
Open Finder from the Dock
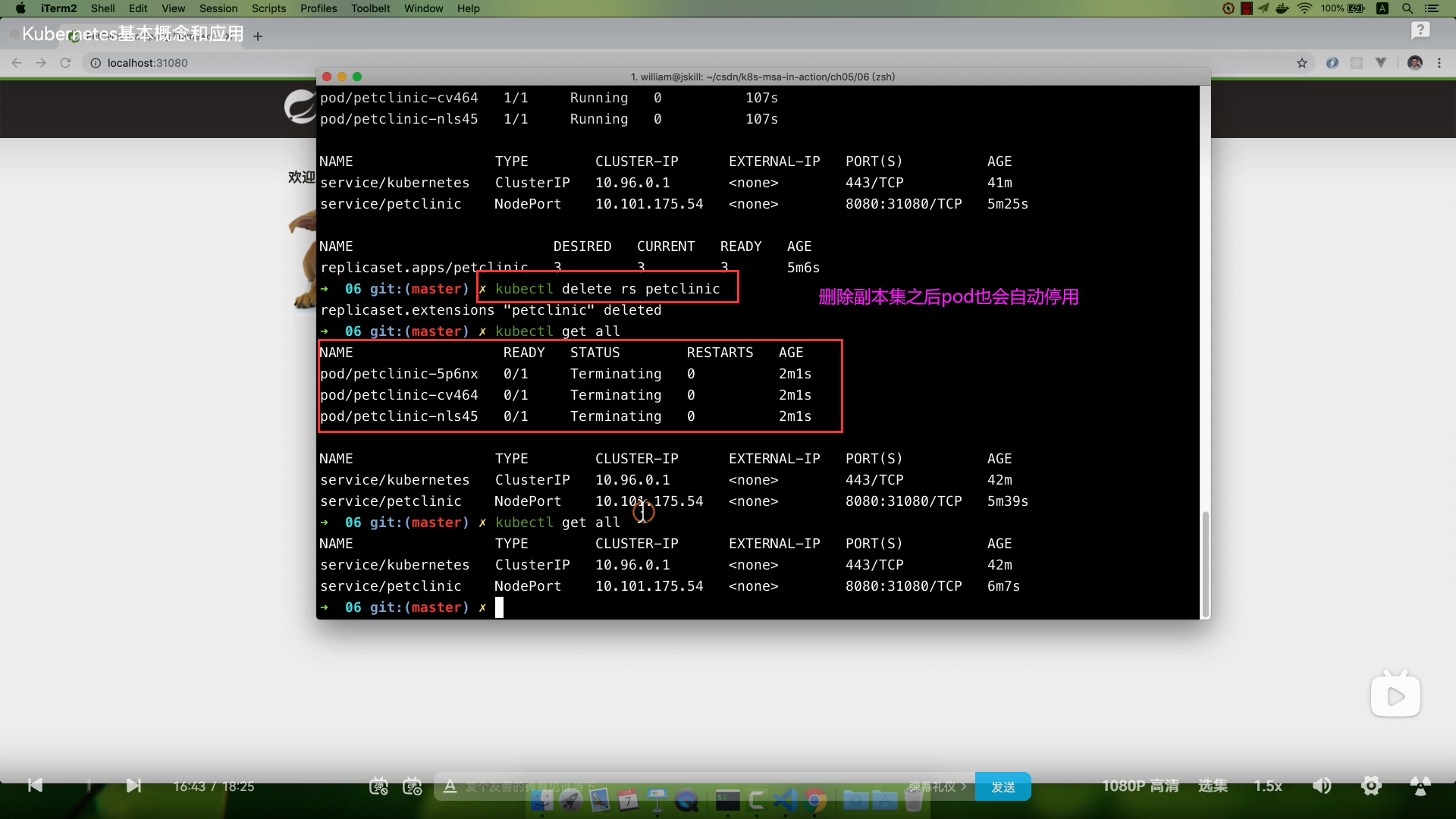point(541,800)
